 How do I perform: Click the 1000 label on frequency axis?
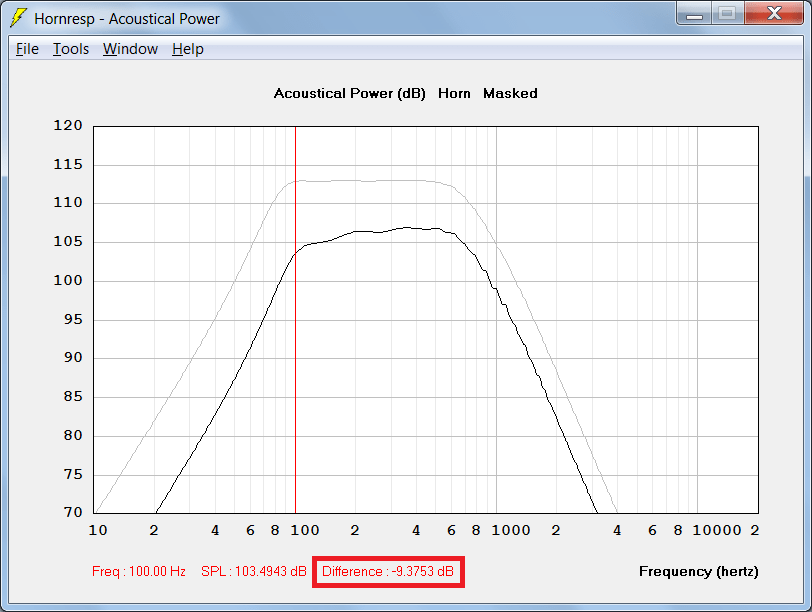[511, 531]
